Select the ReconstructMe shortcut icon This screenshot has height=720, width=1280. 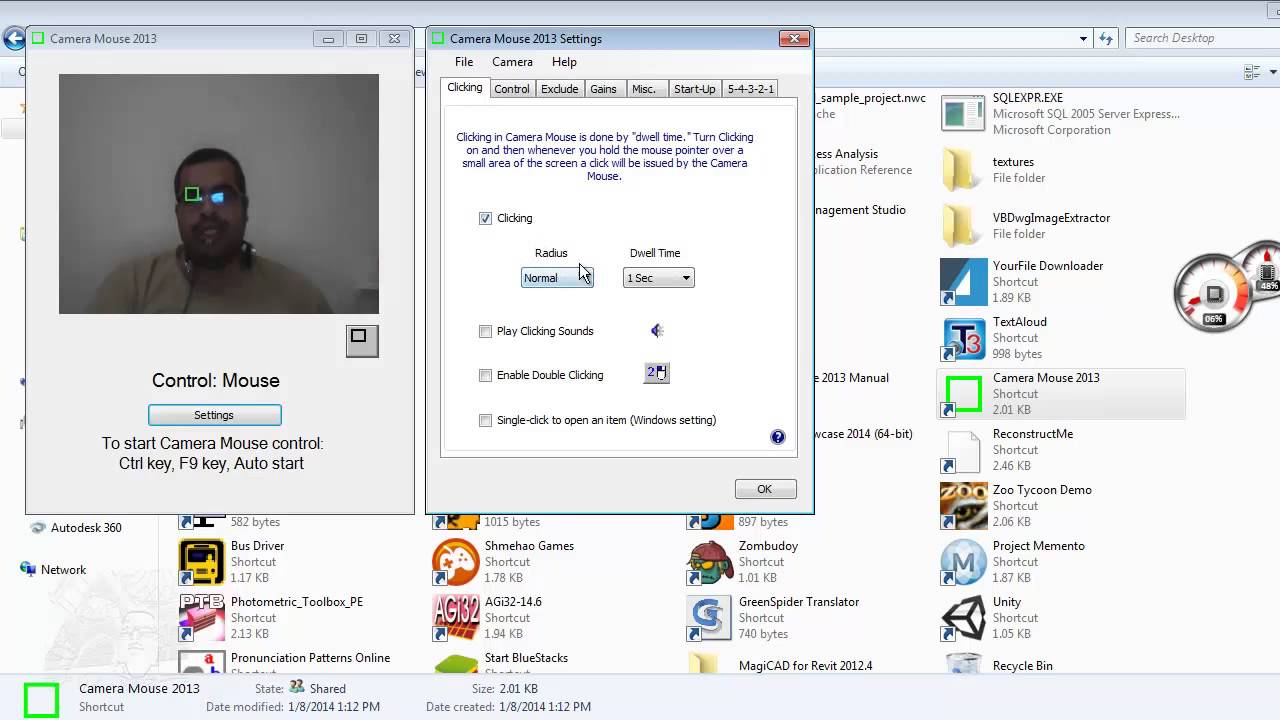coord(963,450)
